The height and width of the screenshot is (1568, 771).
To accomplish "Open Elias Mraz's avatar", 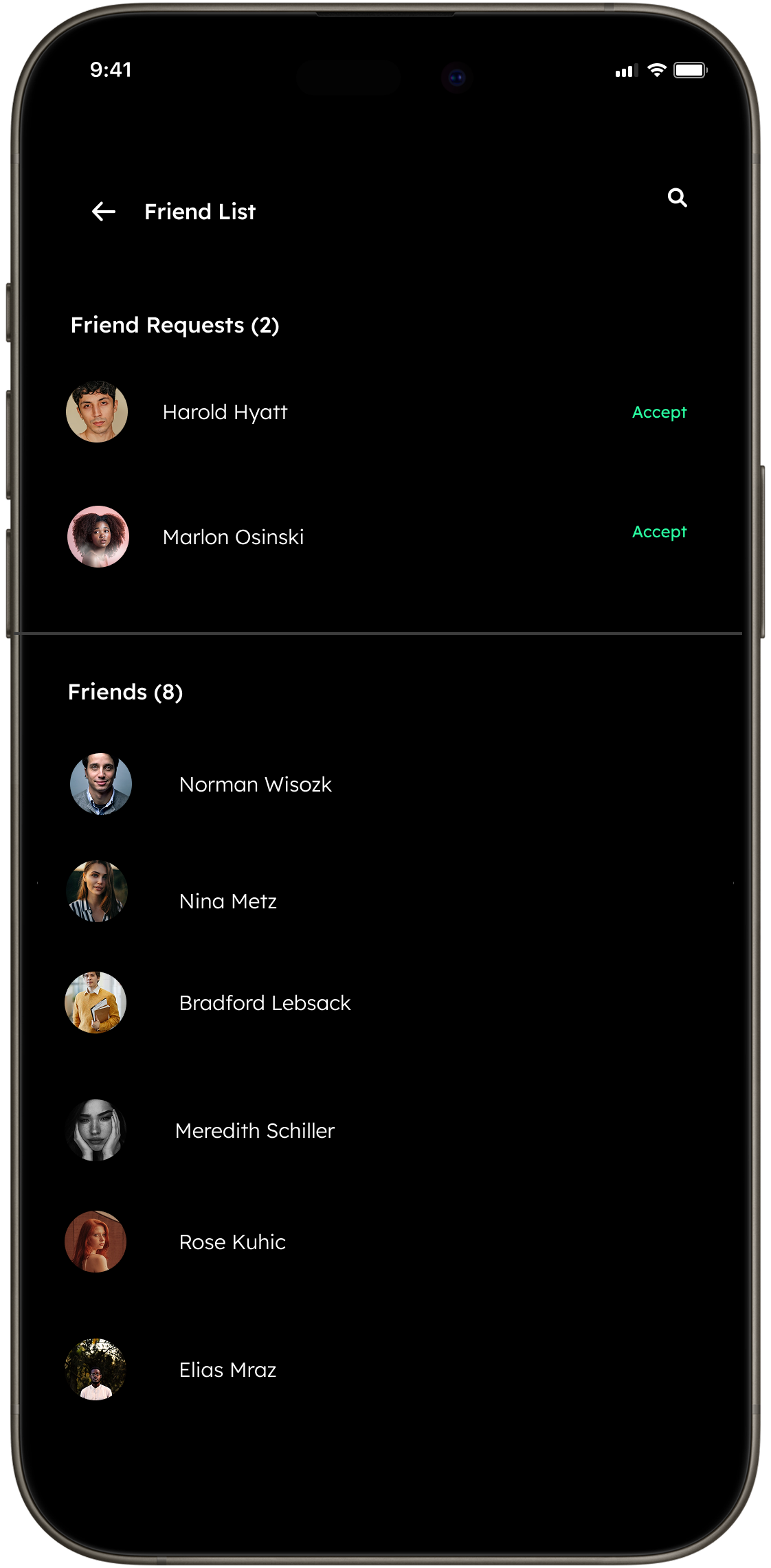I will [x=96, y=1369].
